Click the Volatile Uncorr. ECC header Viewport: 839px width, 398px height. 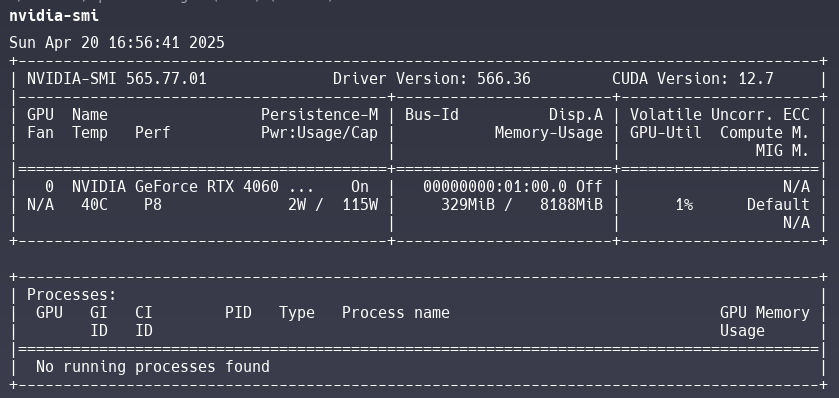(720, 115)
